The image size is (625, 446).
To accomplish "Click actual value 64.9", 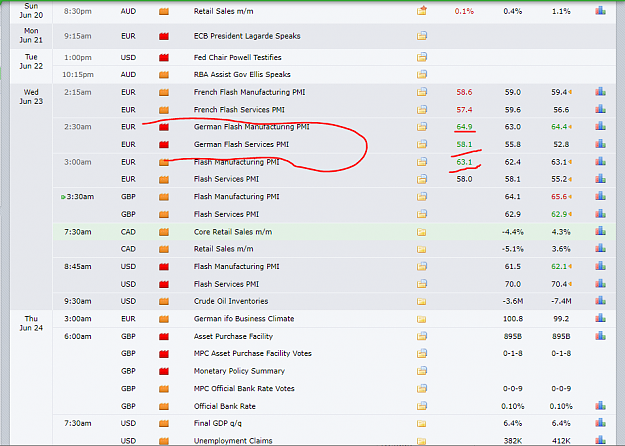I will pyautogui.click(x=464, y=127).
